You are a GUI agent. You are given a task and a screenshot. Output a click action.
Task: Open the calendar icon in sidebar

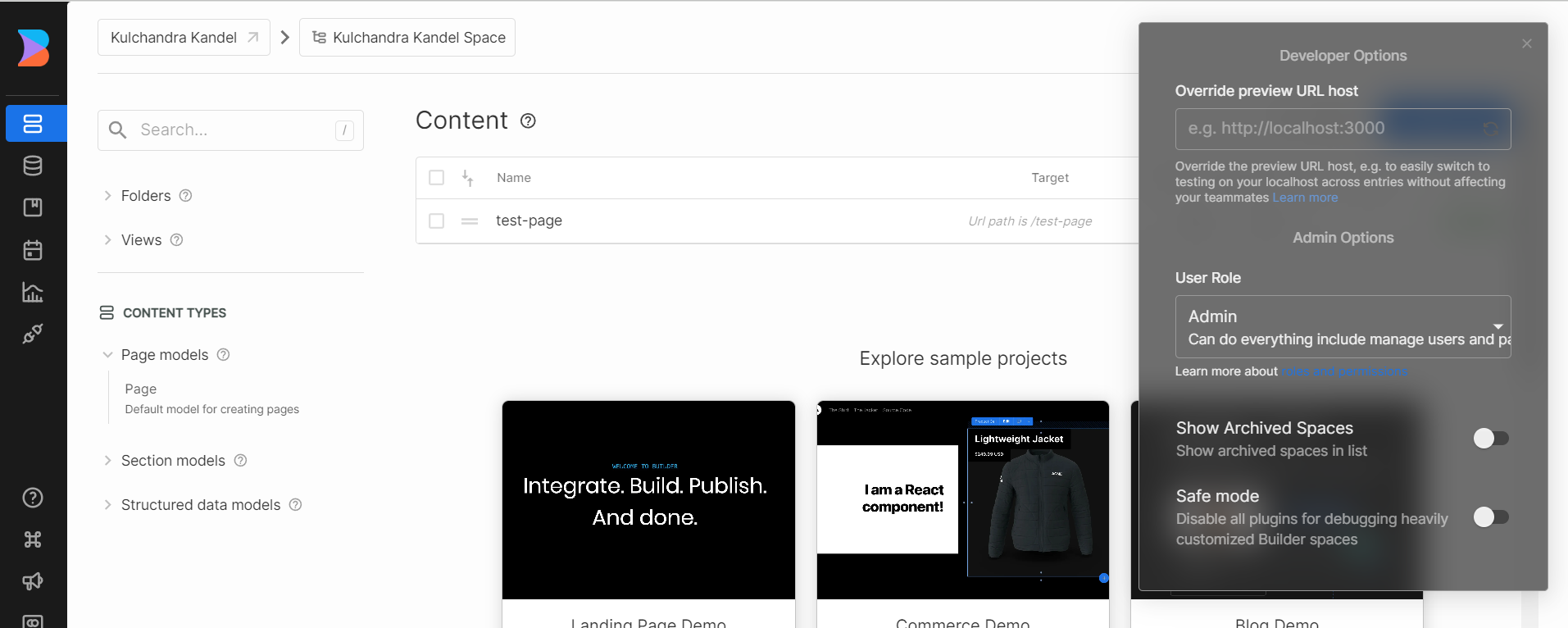(x=33, y=250)
